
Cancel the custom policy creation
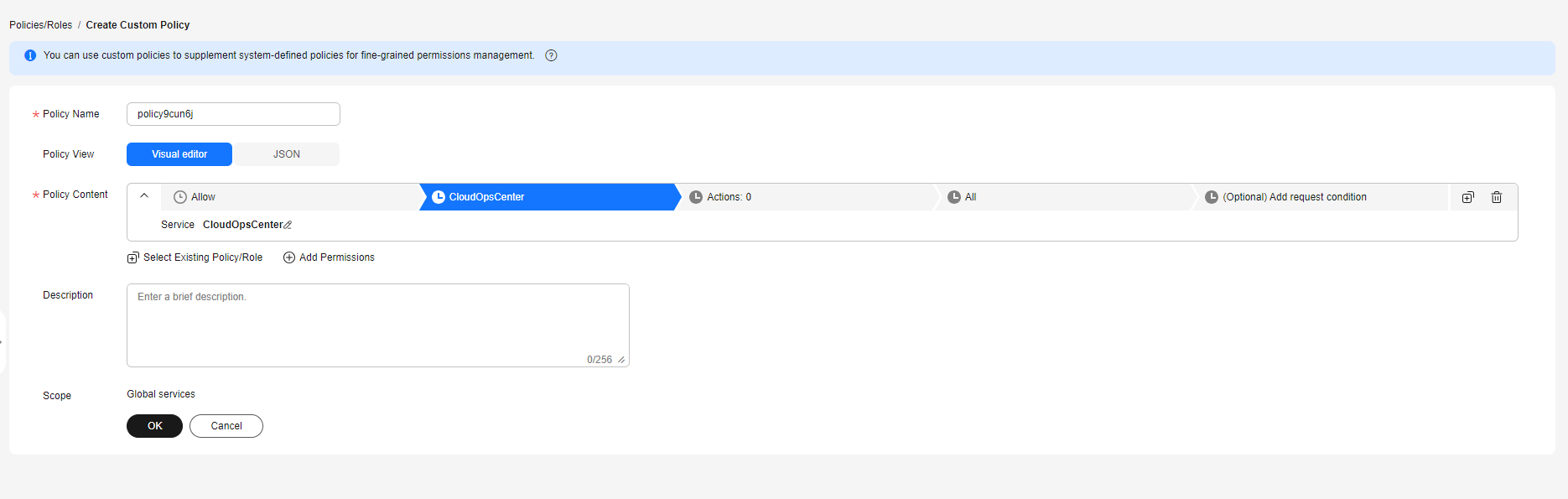(x=226, y=426)
